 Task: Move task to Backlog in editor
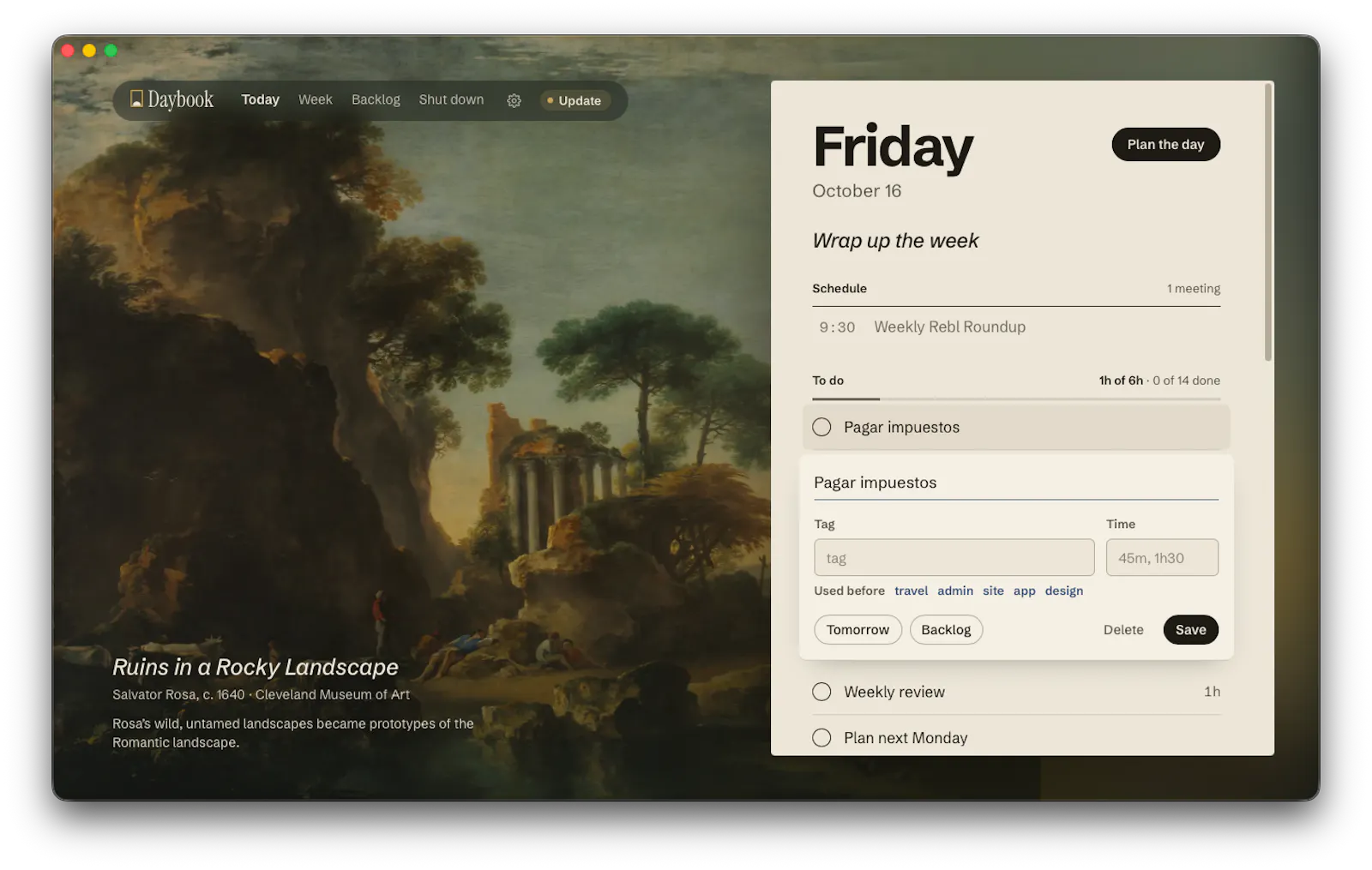pyautogui.click(x=946, y=630)
